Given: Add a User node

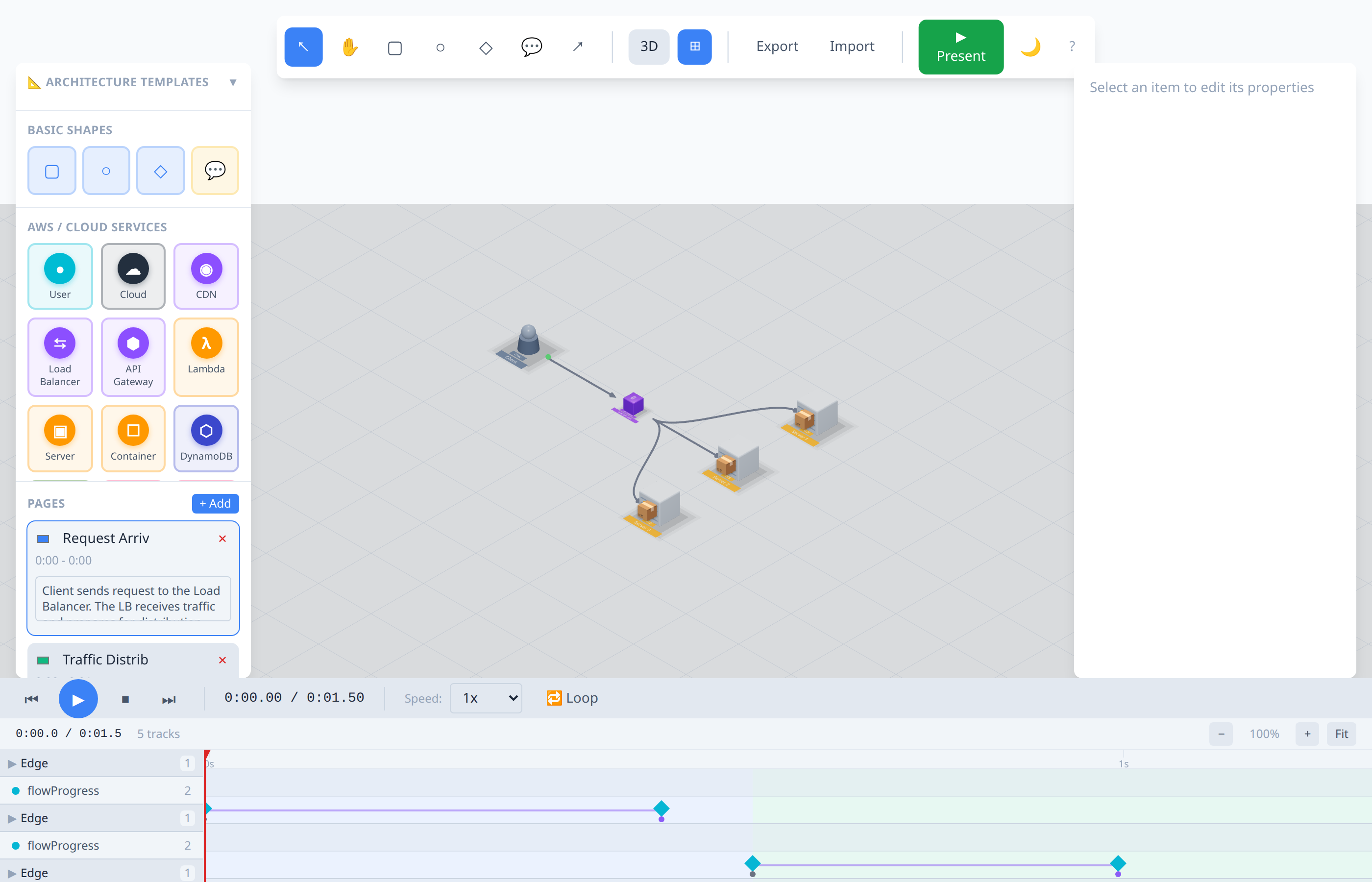Looking at the screenshot, I should (x=60, y=276).
